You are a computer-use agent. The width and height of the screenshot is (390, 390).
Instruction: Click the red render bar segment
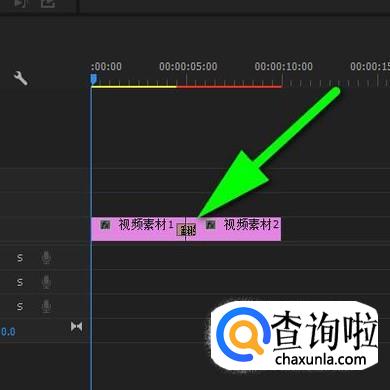(229, 87)
